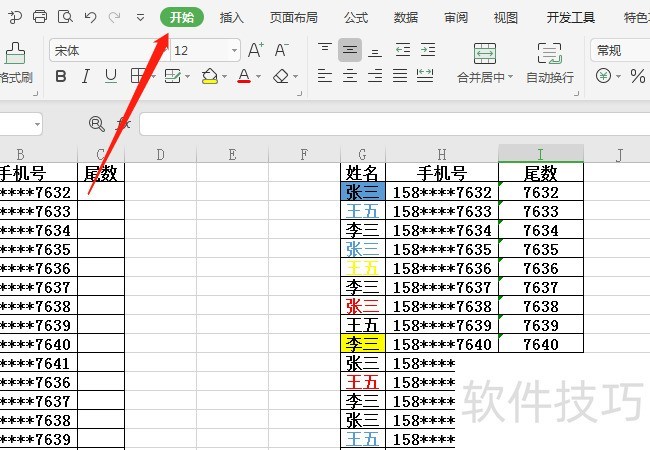Redo the last undone action

(114, 17)
